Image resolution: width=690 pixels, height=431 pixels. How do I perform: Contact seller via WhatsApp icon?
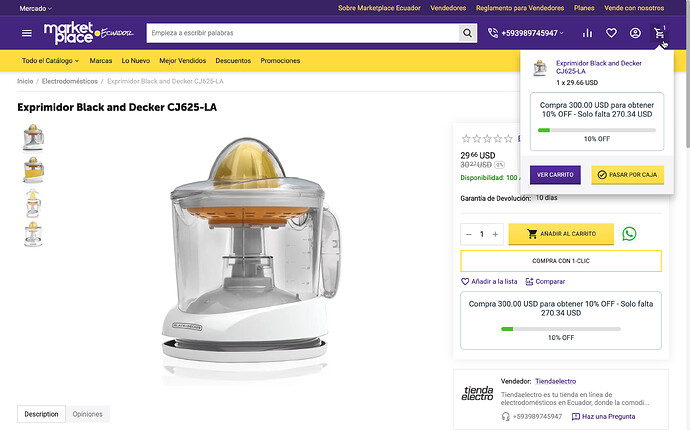coord(629,234)
